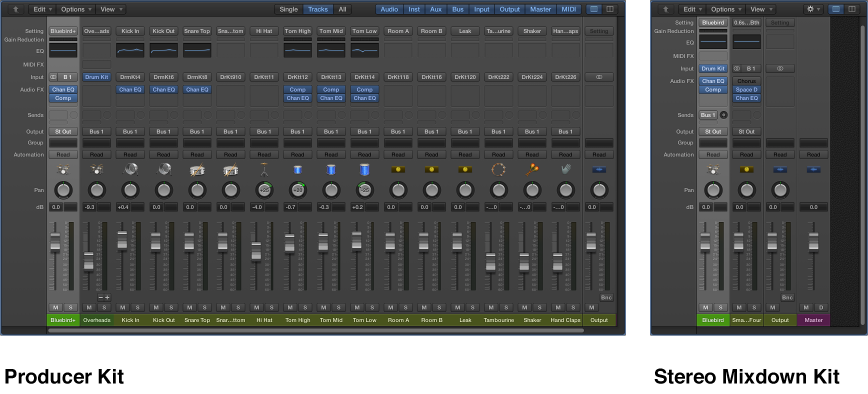
Task: Click the horizontal scrollbar of Producer Kit mixer
Action: click(x=316, y=331)
